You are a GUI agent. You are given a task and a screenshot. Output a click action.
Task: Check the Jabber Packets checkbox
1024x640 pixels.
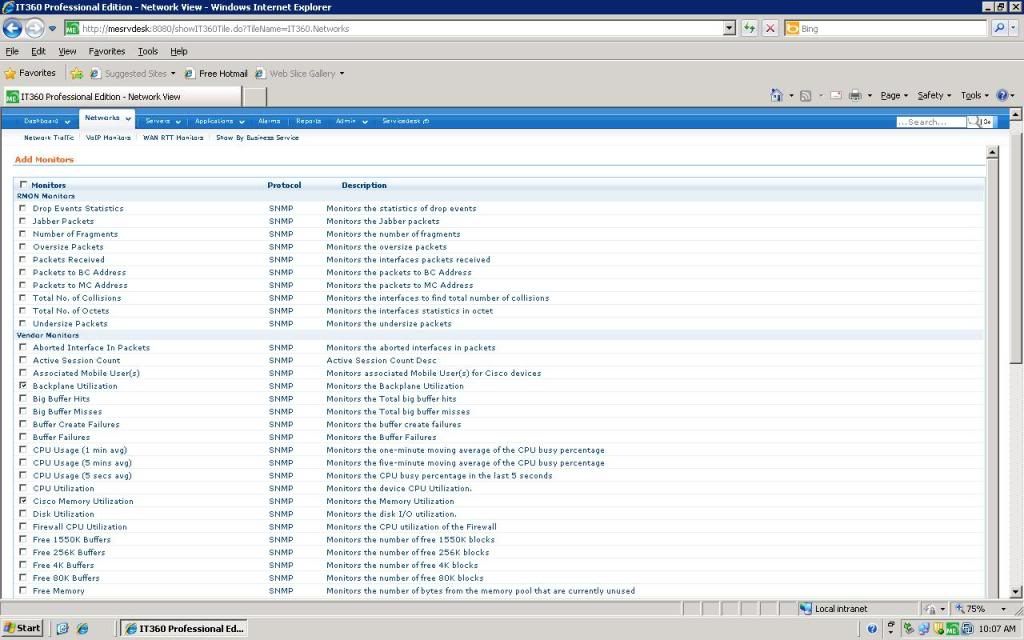tap(23, 221)
